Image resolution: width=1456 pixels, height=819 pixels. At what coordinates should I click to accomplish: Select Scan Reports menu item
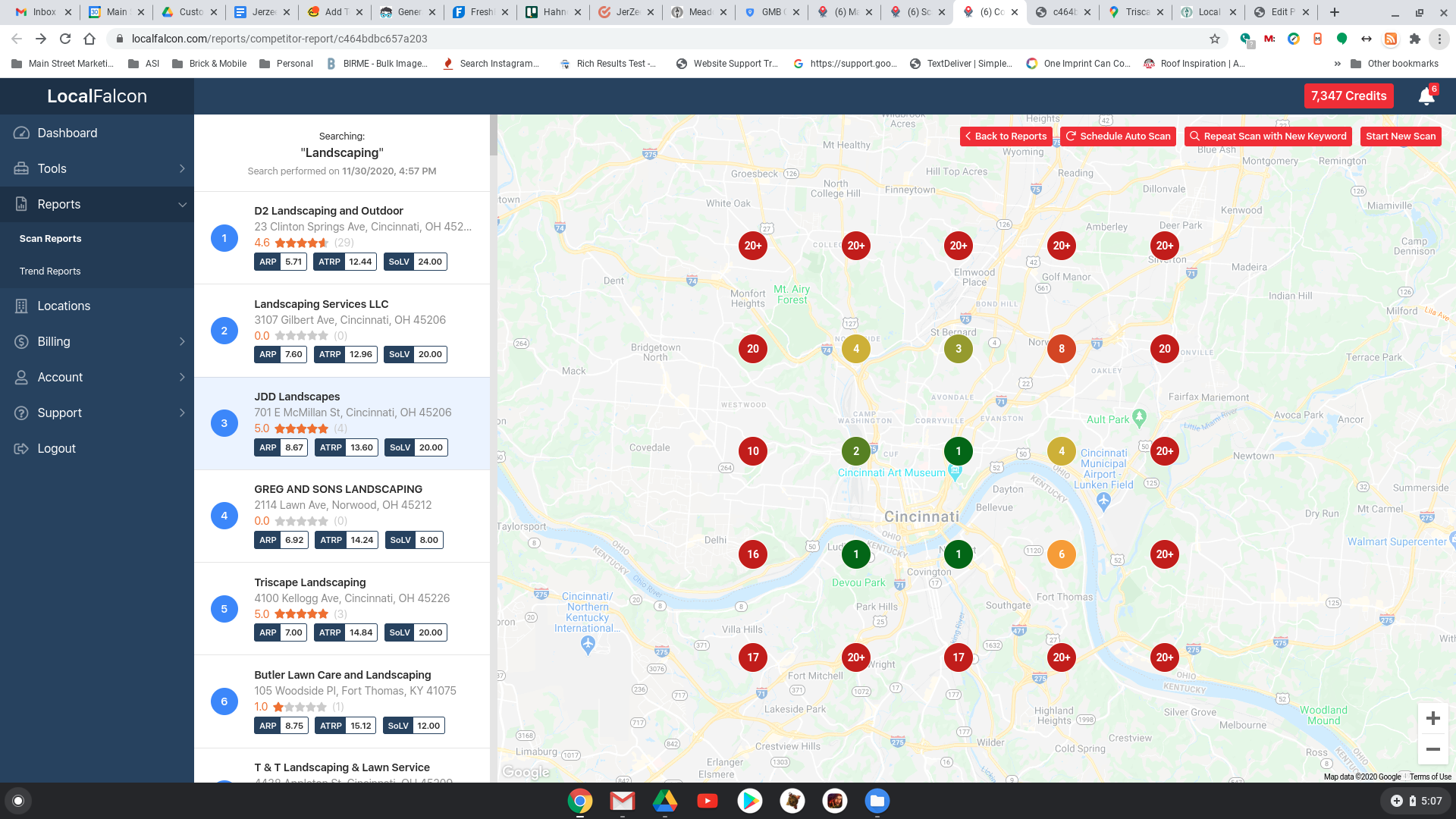pyautogui.click(x=50, y=238)
